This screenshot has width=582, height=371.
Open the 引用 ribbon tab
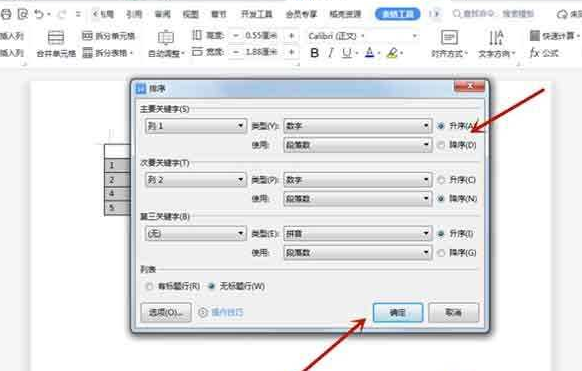click(x=134, y=14)
